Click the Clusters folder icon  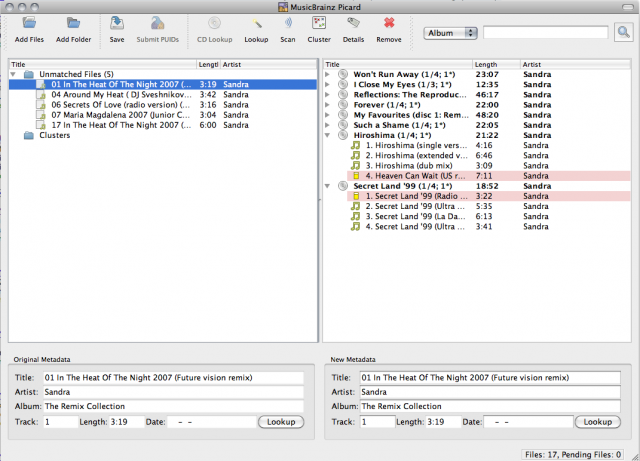coord(29,135)
